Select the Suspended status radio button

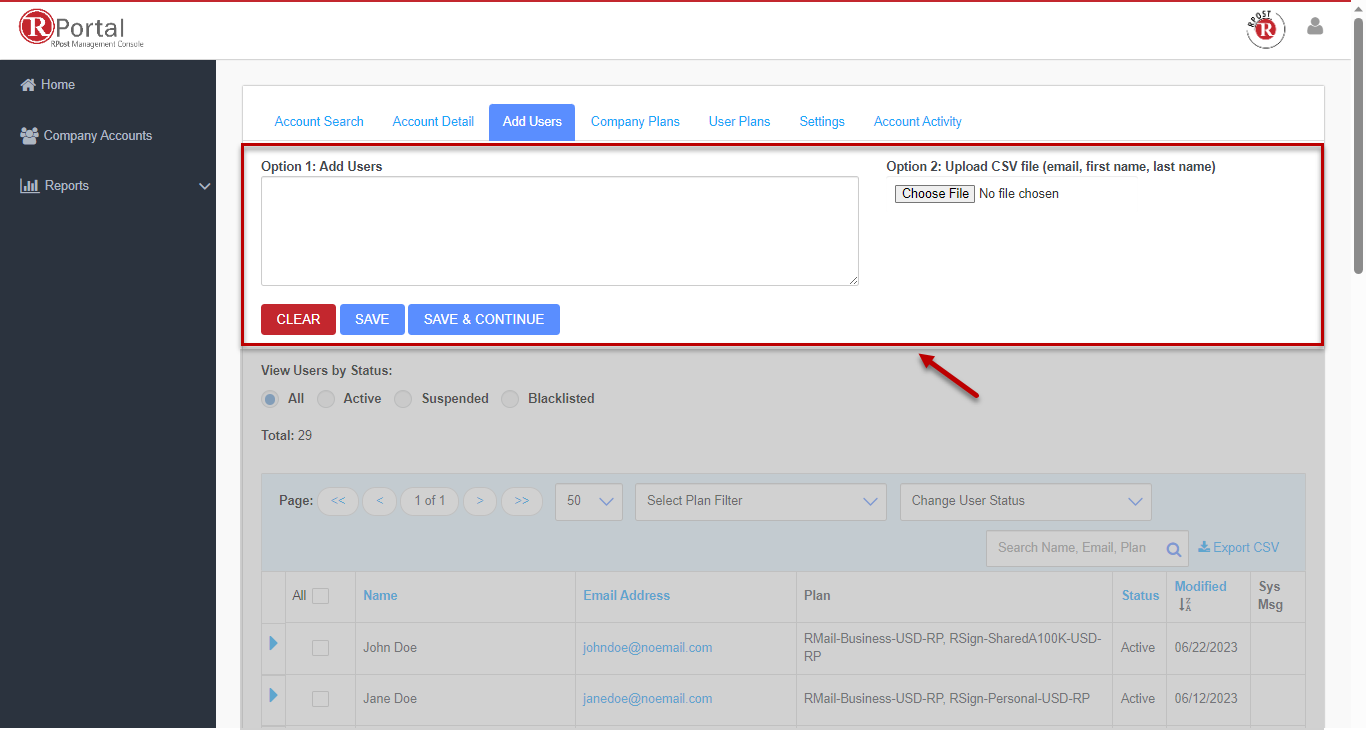point(403,399)
